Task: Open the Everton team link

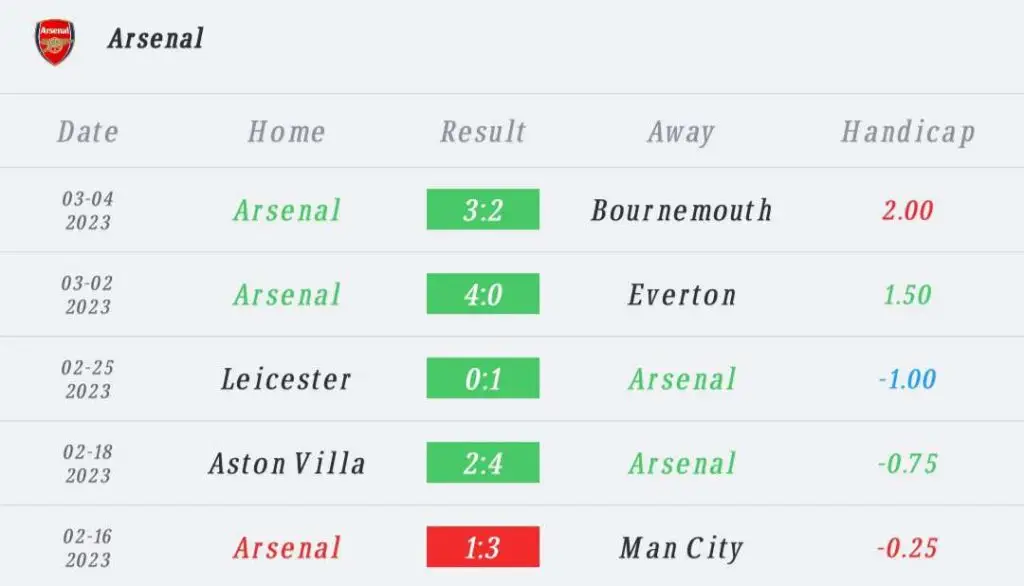Action: [682, 295]
